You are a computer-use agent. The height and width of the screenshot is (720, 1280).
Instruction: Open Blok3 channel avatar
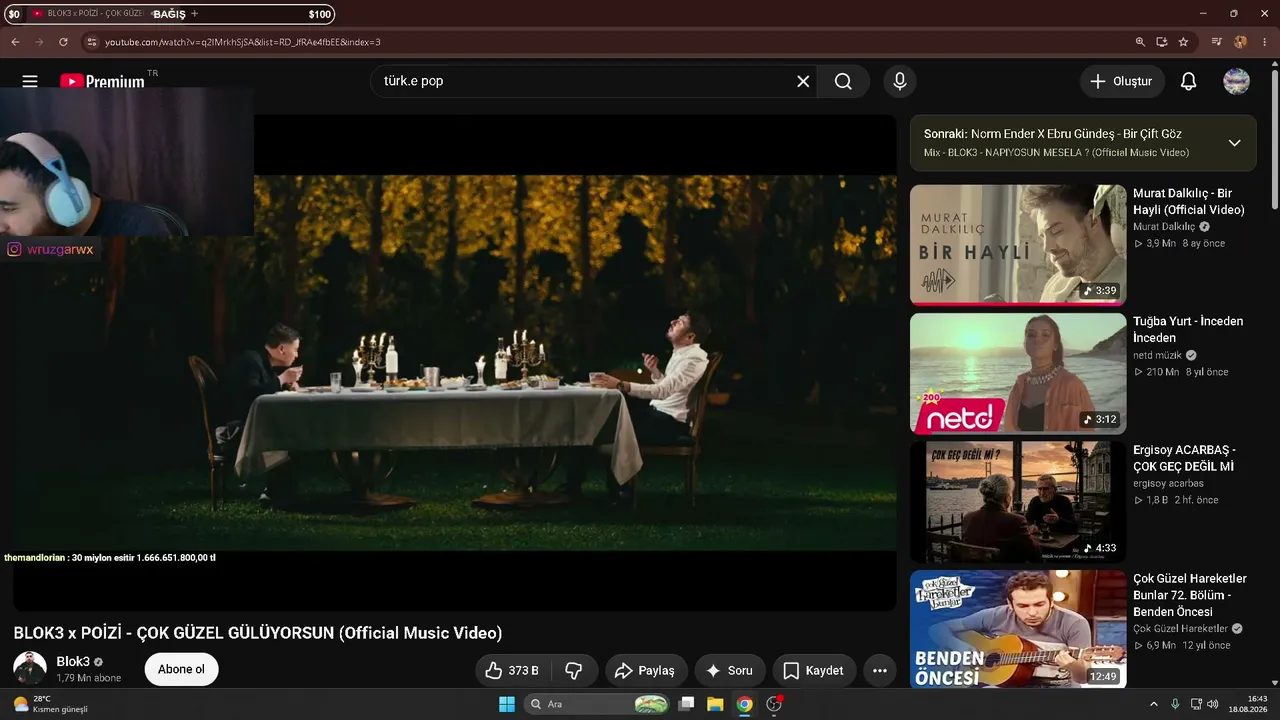click(30, 669)
